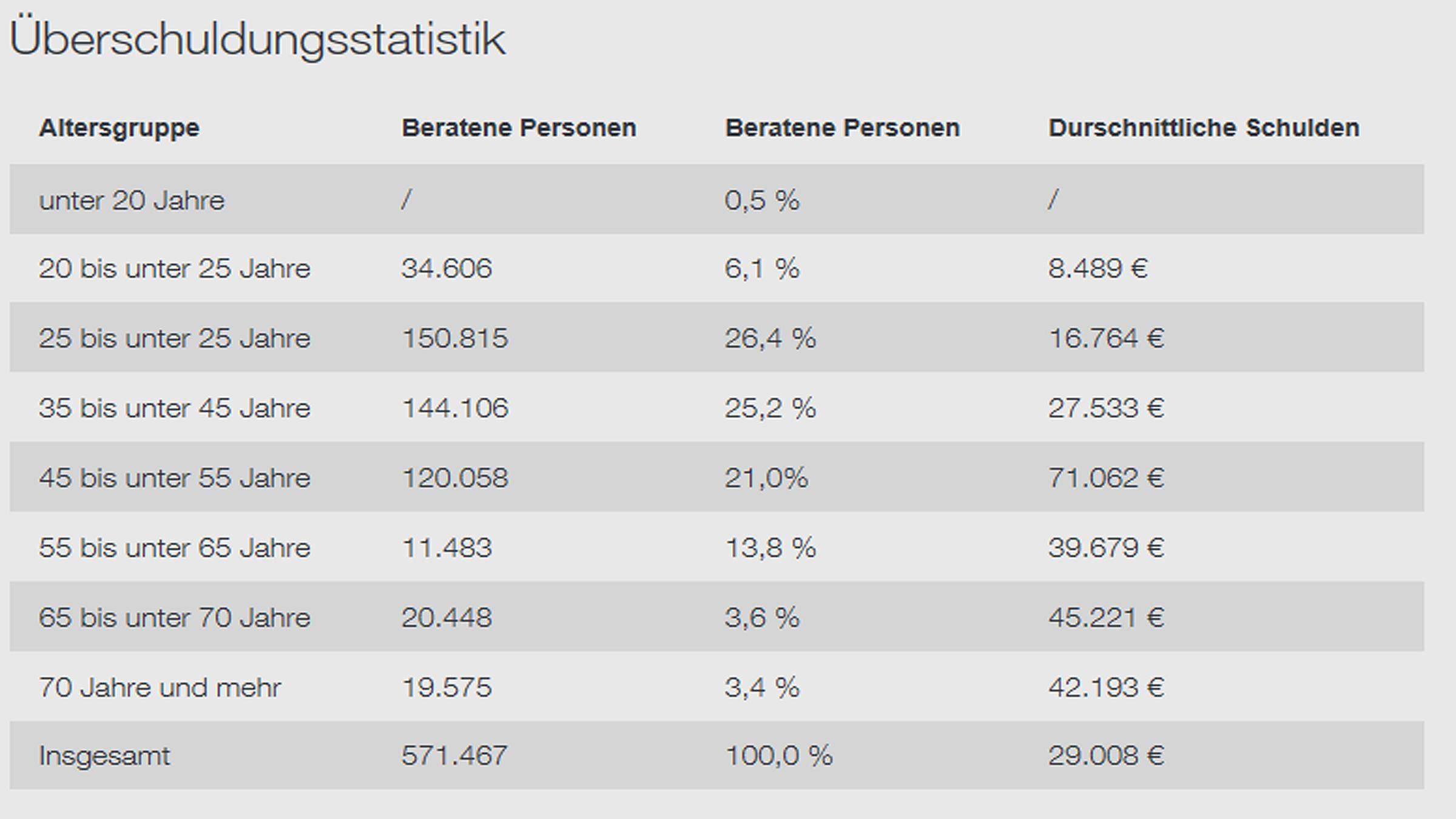Select the '35 bis unter 45 Jahre' label
Viewport: 1456px width, 819px height.
[x=174, y=408]
